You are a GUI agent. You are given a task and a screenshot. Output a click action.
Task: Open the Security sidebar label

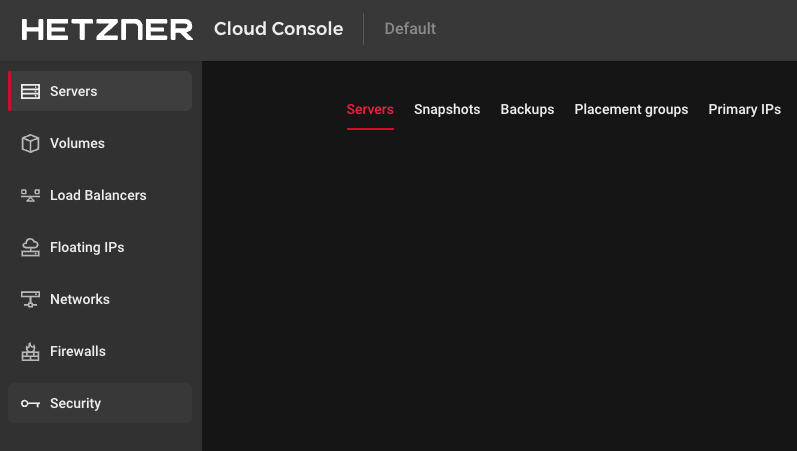75,403
